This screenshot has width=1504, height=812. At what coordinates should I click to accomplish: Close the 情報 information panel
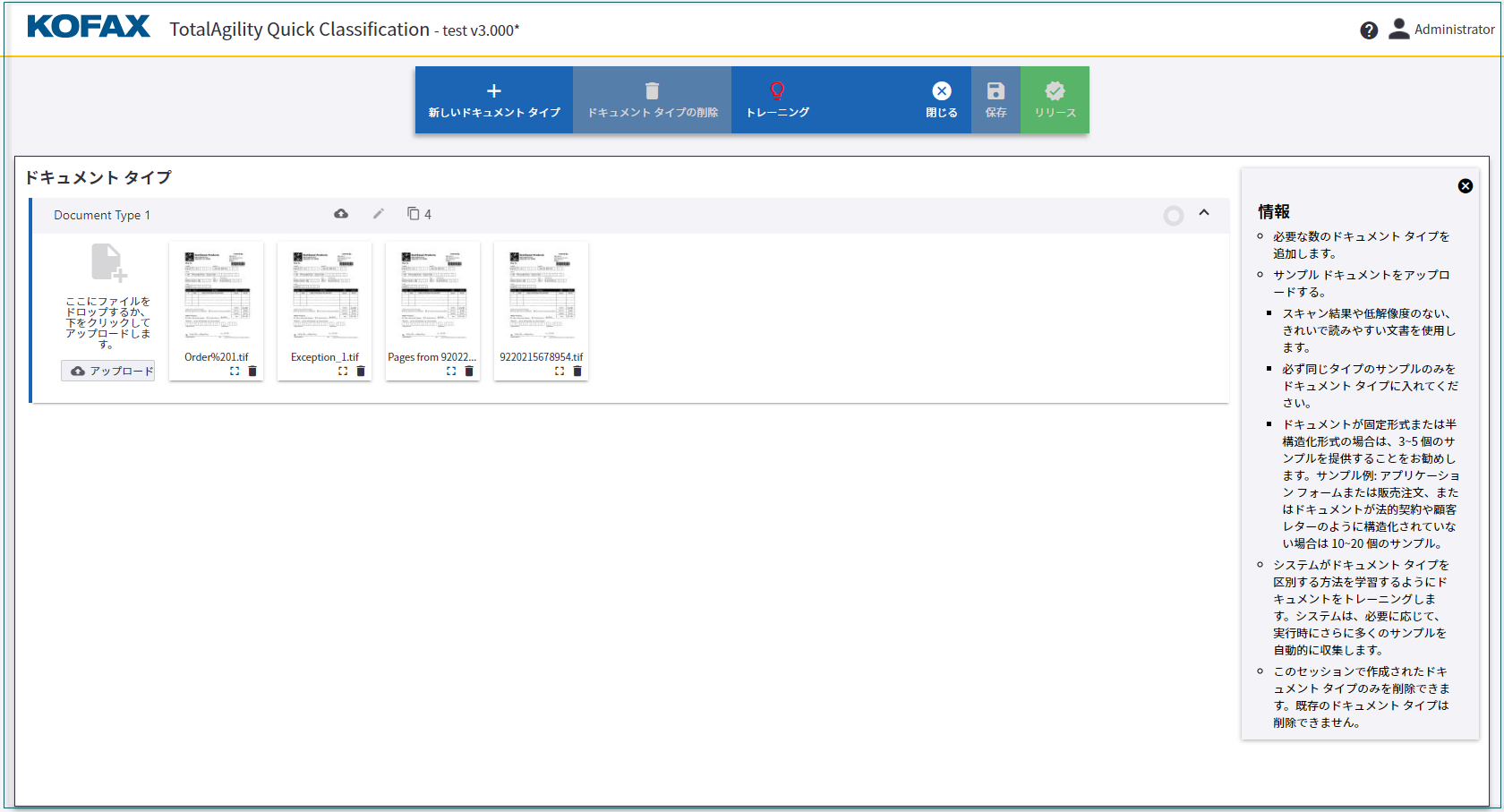point(1465,186)
